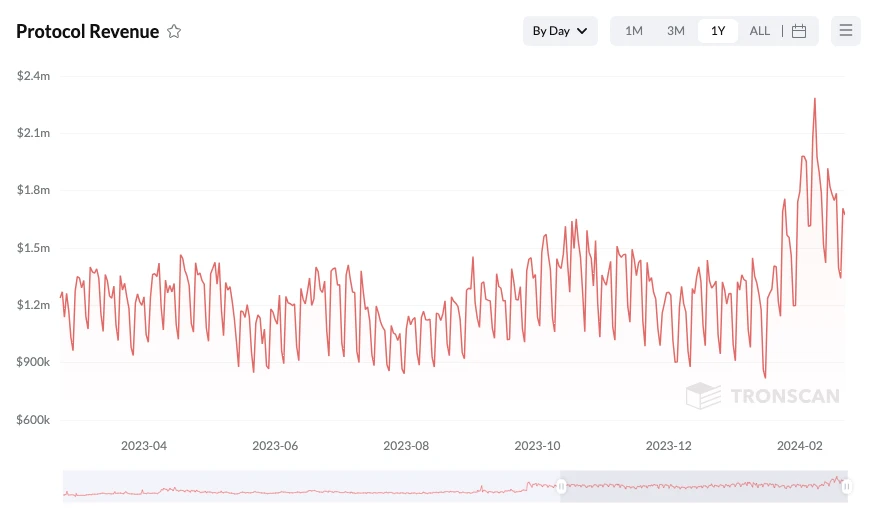
Task: Open the chart hamburger menu
Action: pyautogui.click(x=846, y=31)
